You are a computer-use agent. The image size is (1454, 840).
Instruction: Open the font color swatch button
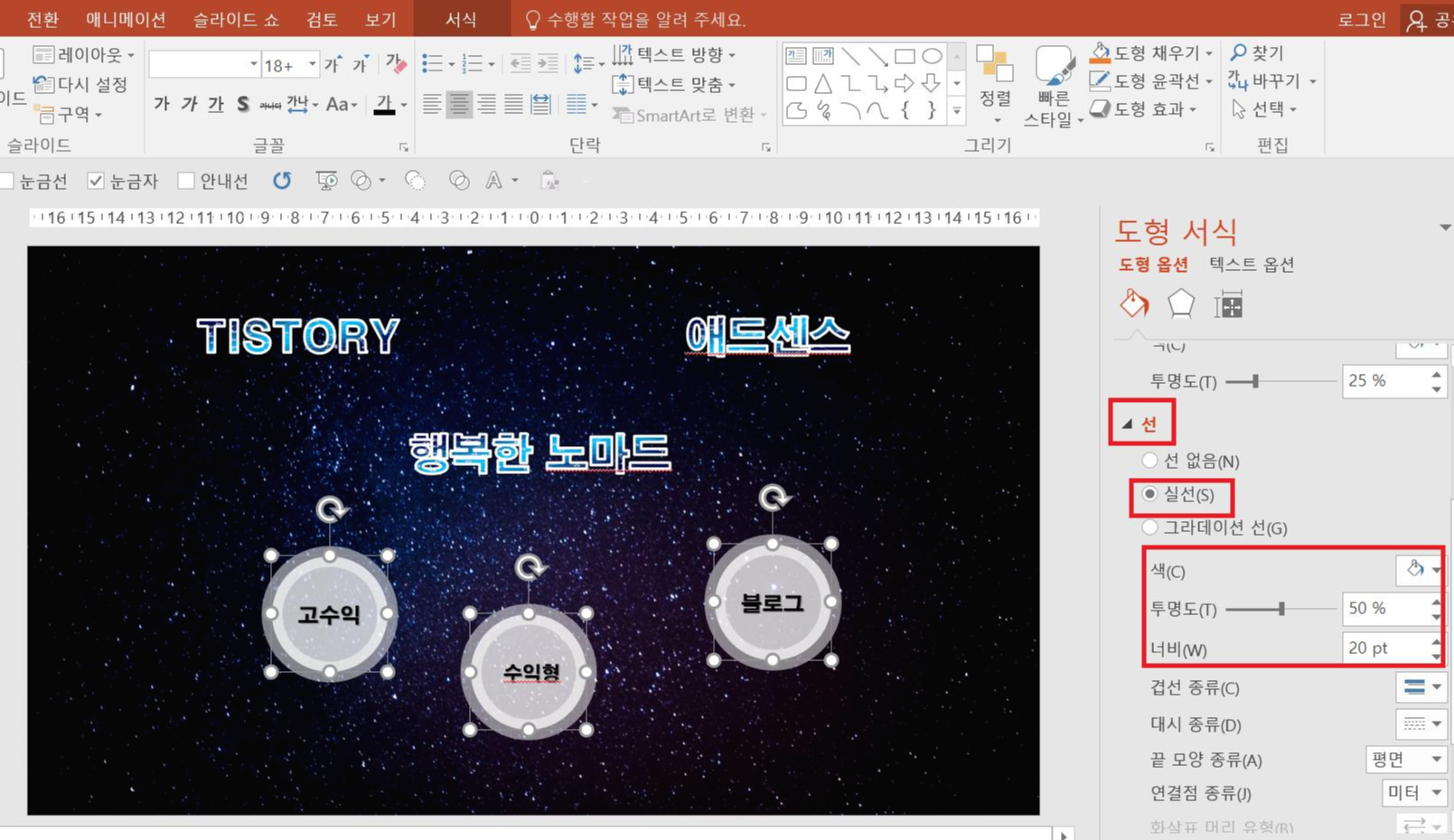click(385, 105)
